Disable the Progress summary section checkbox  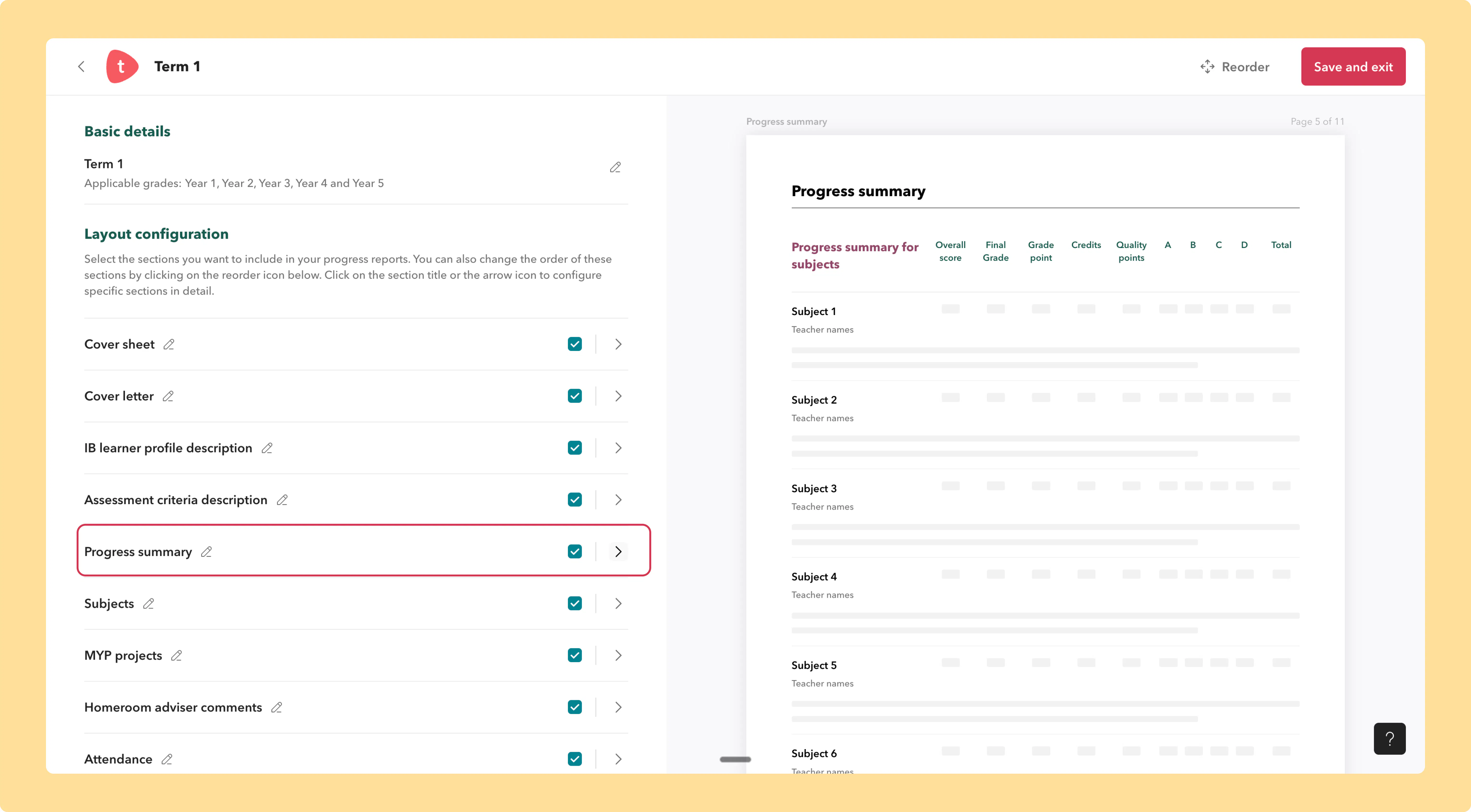575,552
